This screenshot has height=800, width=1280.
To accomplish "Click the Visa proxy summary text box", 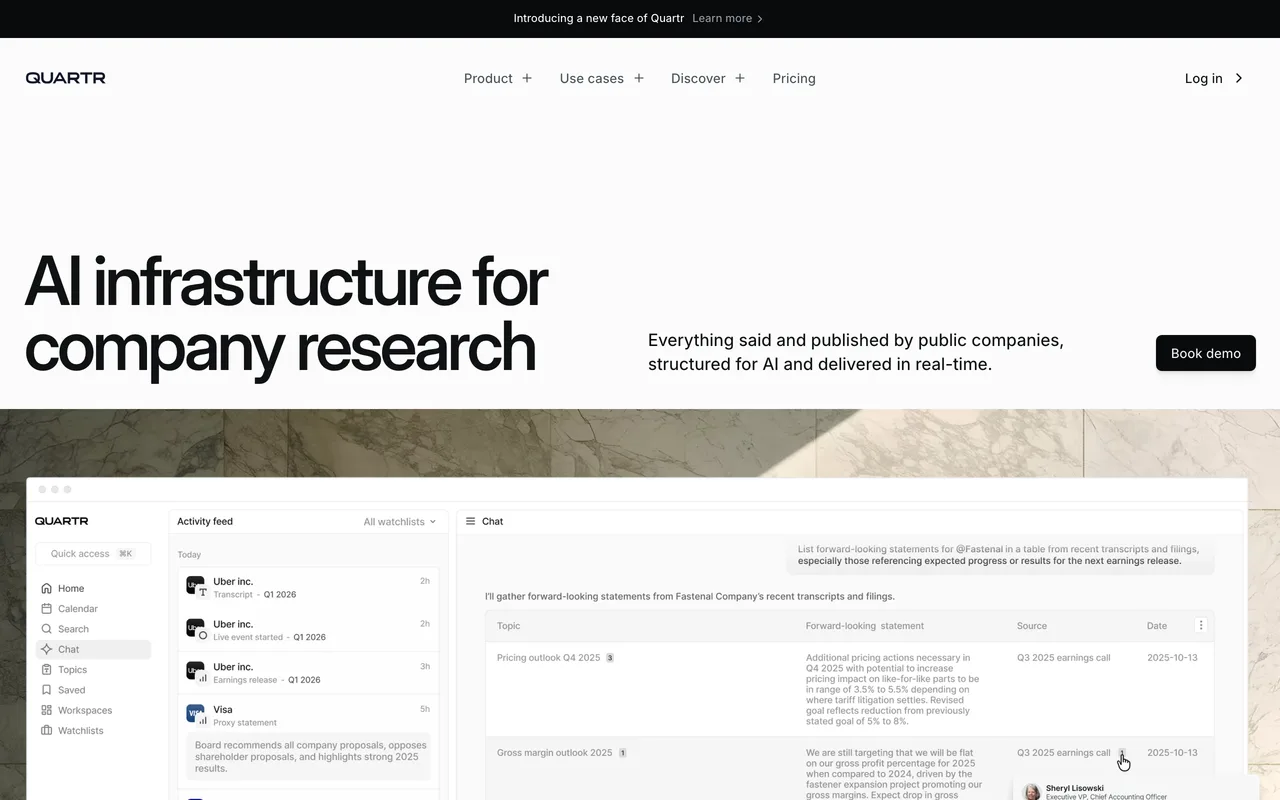I will (308, 757).
